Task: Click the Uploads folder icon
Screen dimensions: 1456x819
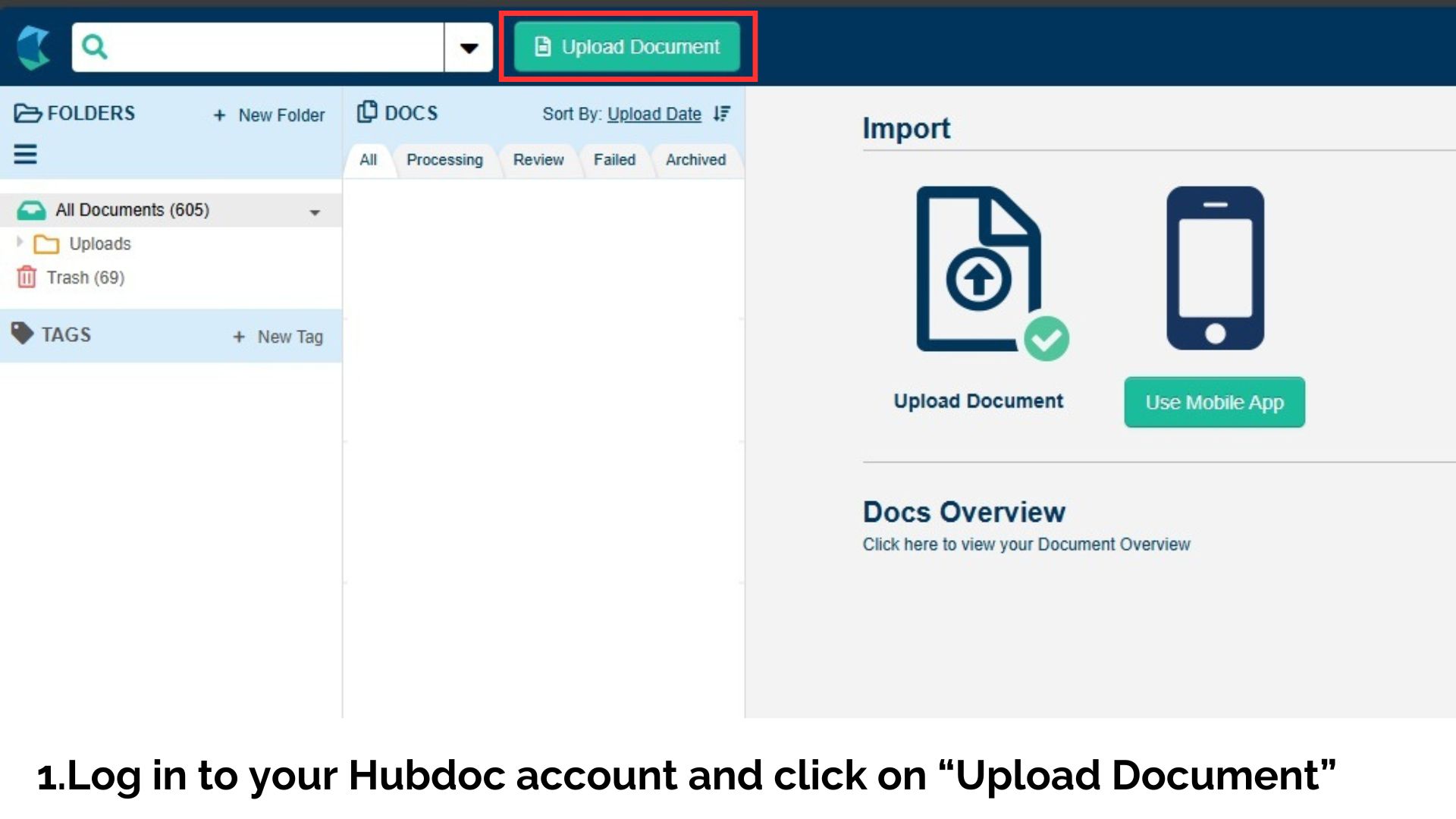Action: coord(46,244)
